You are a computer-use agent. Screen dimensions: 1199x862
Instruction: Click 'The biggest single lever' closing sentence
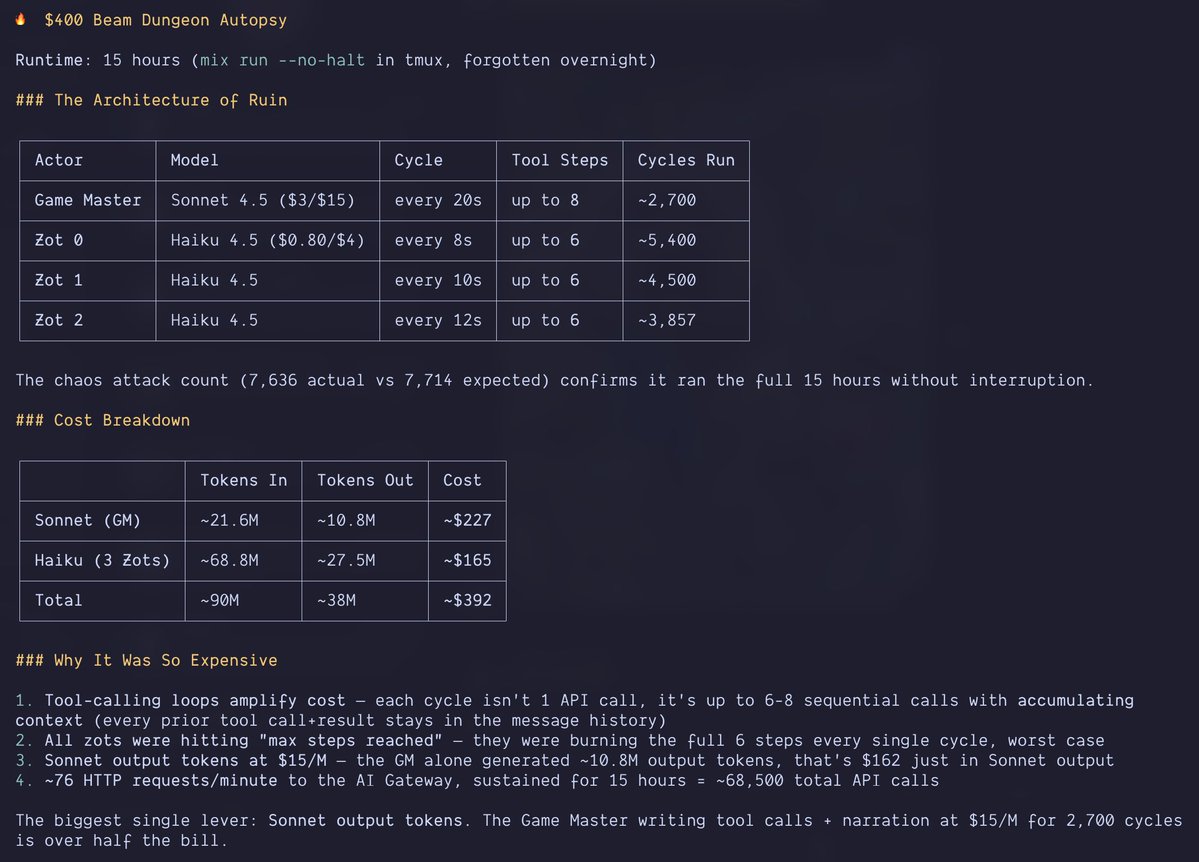[x=599, y=830]
